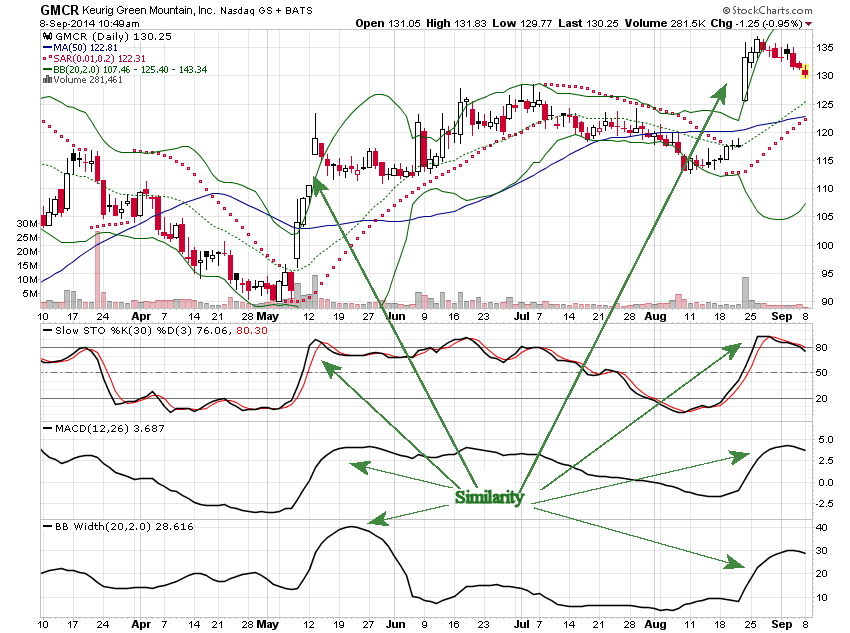Screen dimensions: 850x633
Task: Click the High 131.83 value
Action: [456, 23]
